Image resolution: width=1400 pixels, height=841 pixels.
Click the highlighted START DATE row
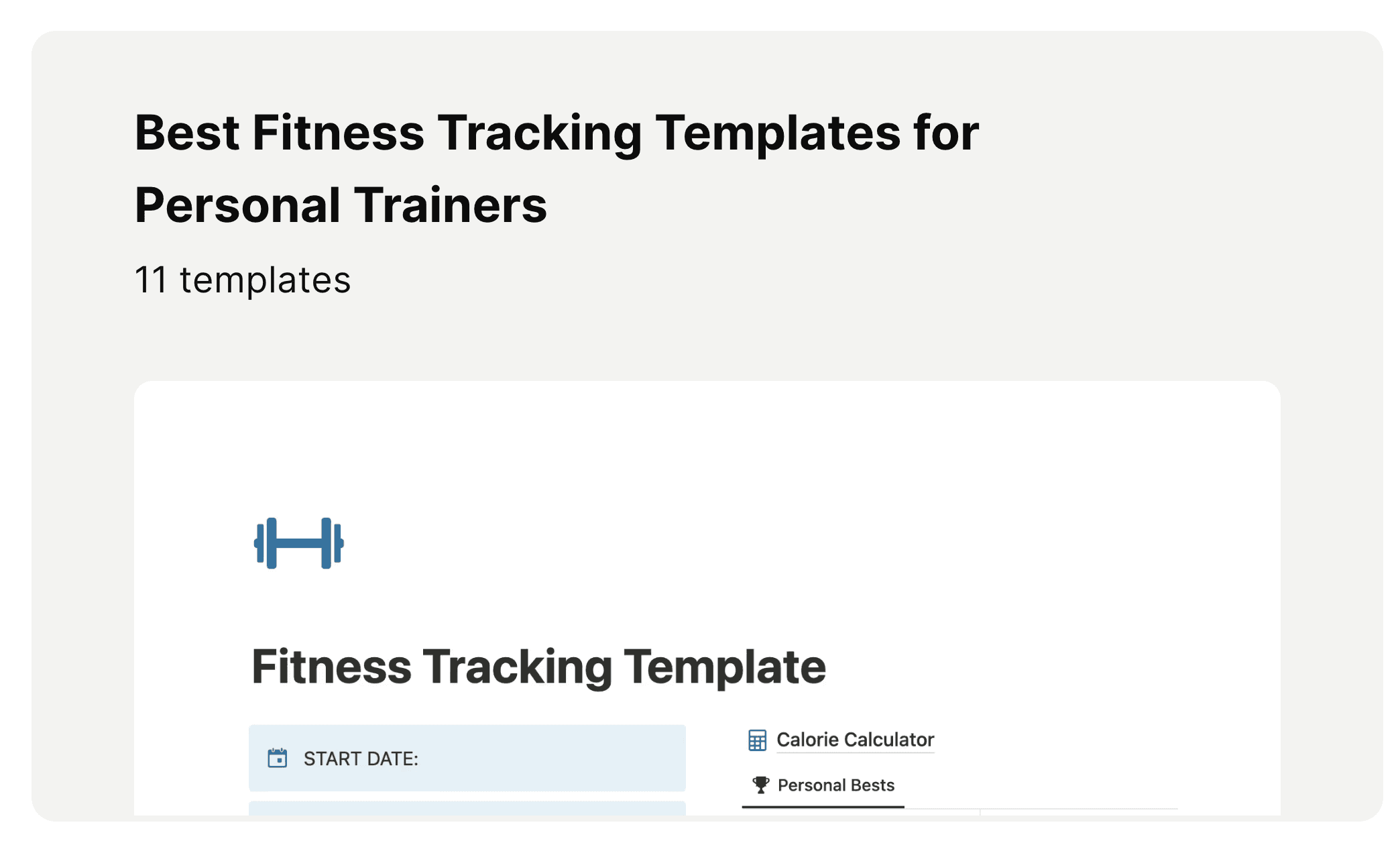tap(466, 759)
